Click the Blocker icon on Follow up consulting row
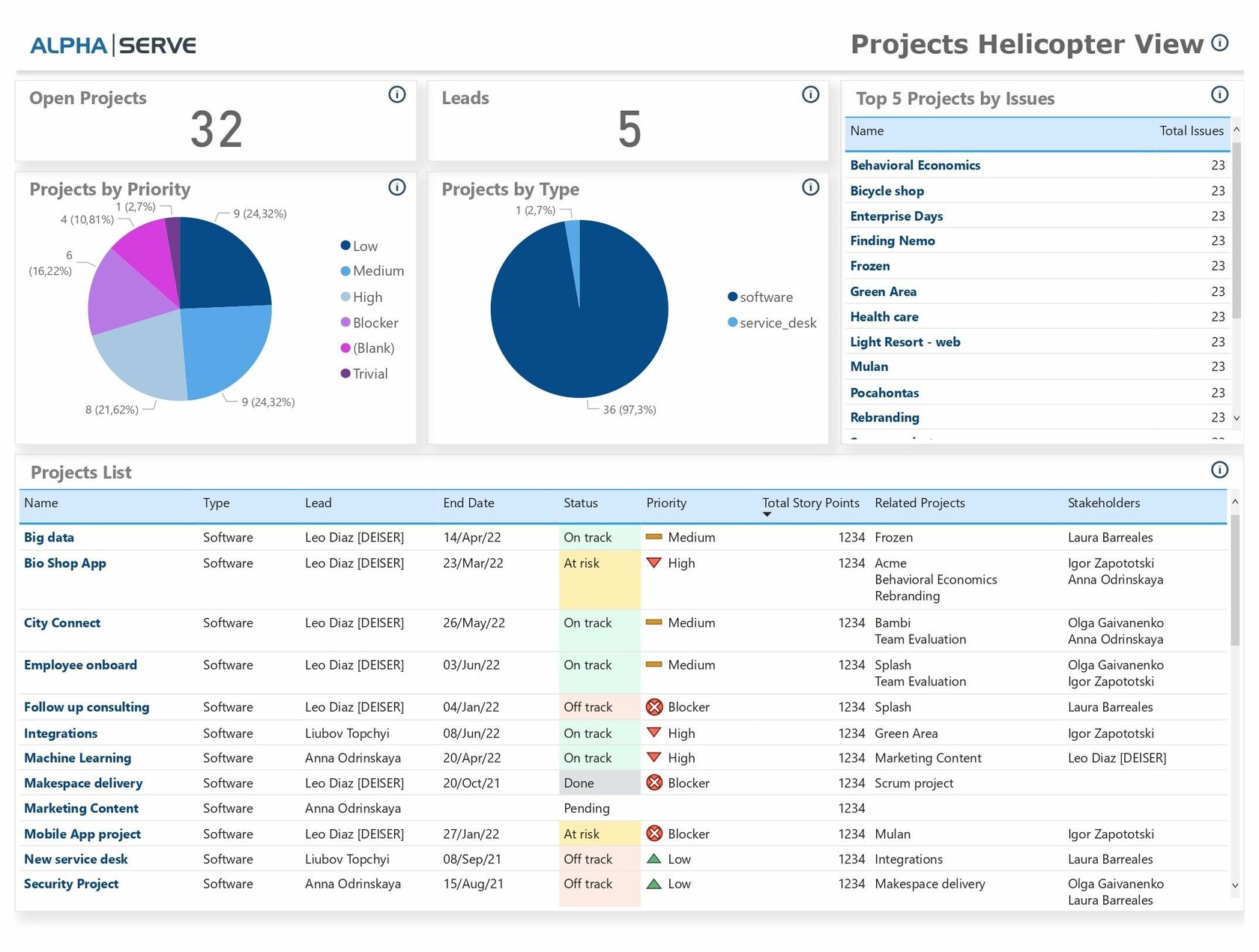 click(x=654, y=706)
